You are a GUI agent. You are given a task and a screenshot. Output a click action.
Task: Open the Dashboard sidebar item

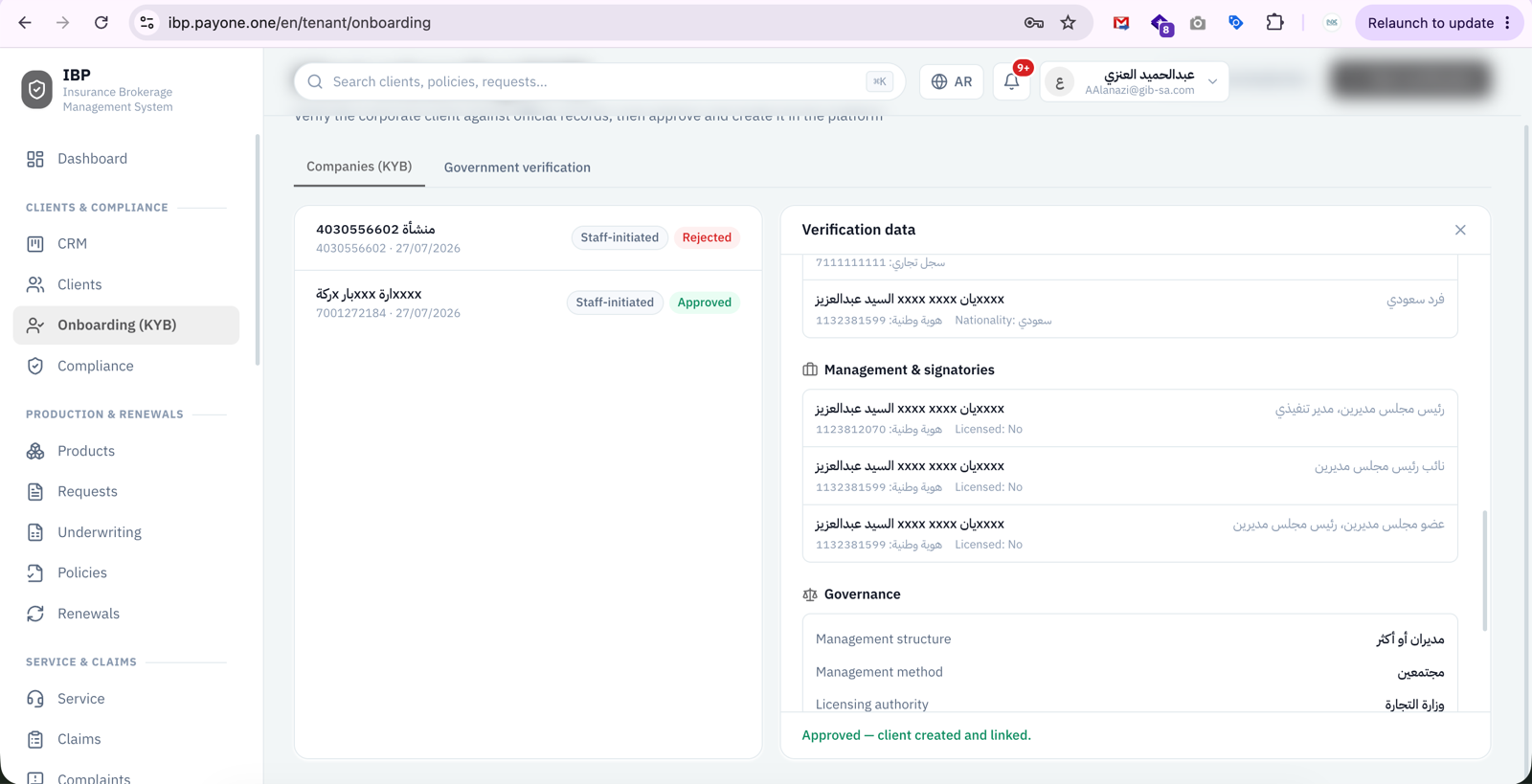(x=126, y=159)
